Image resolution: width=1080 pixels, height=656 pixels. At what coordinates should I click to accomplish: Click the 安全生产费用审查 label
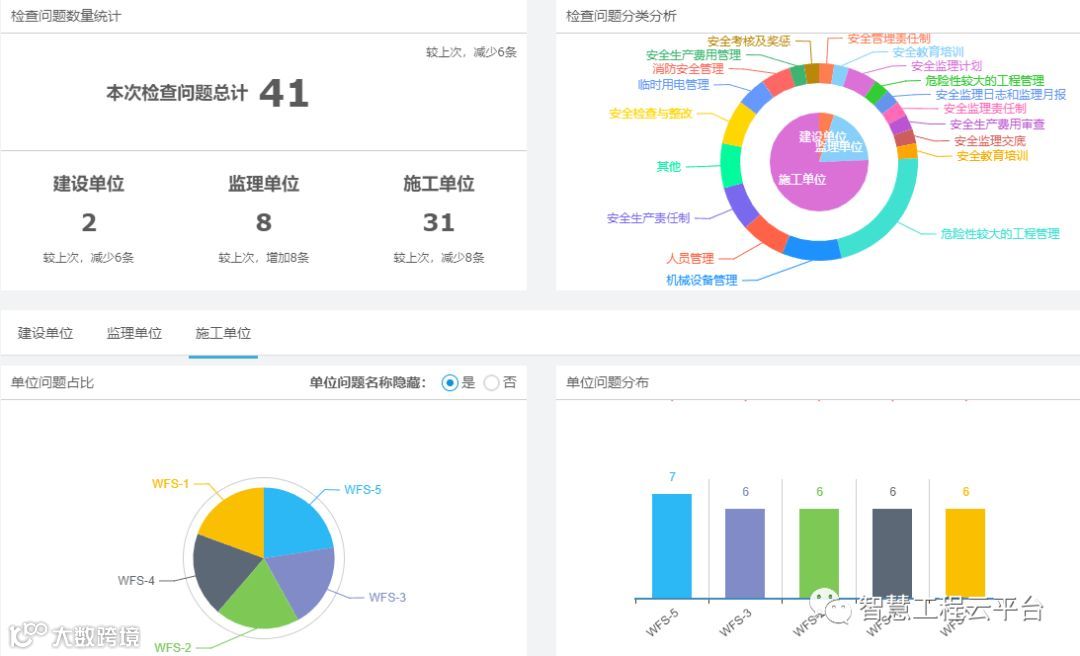point(997,124)
